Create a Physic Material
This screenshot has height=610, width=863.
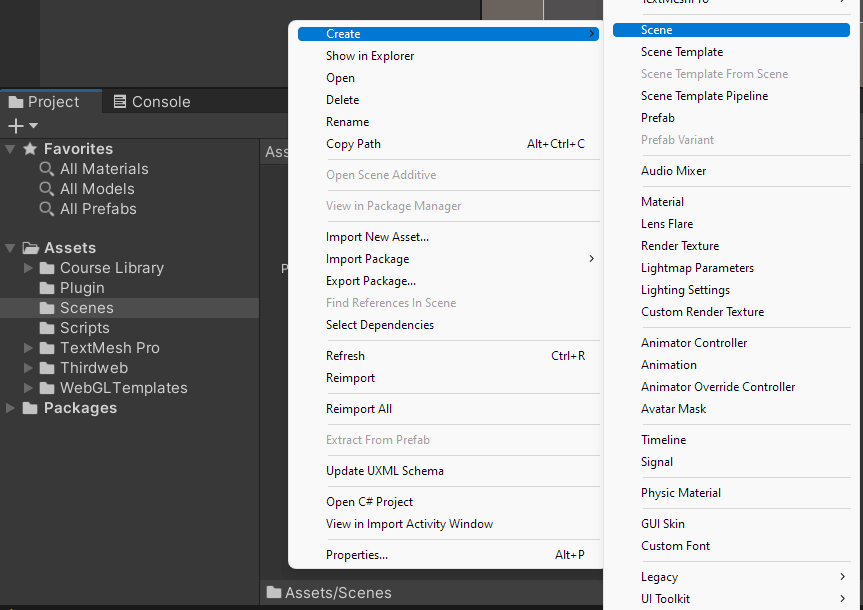click(x=731, y=493)
